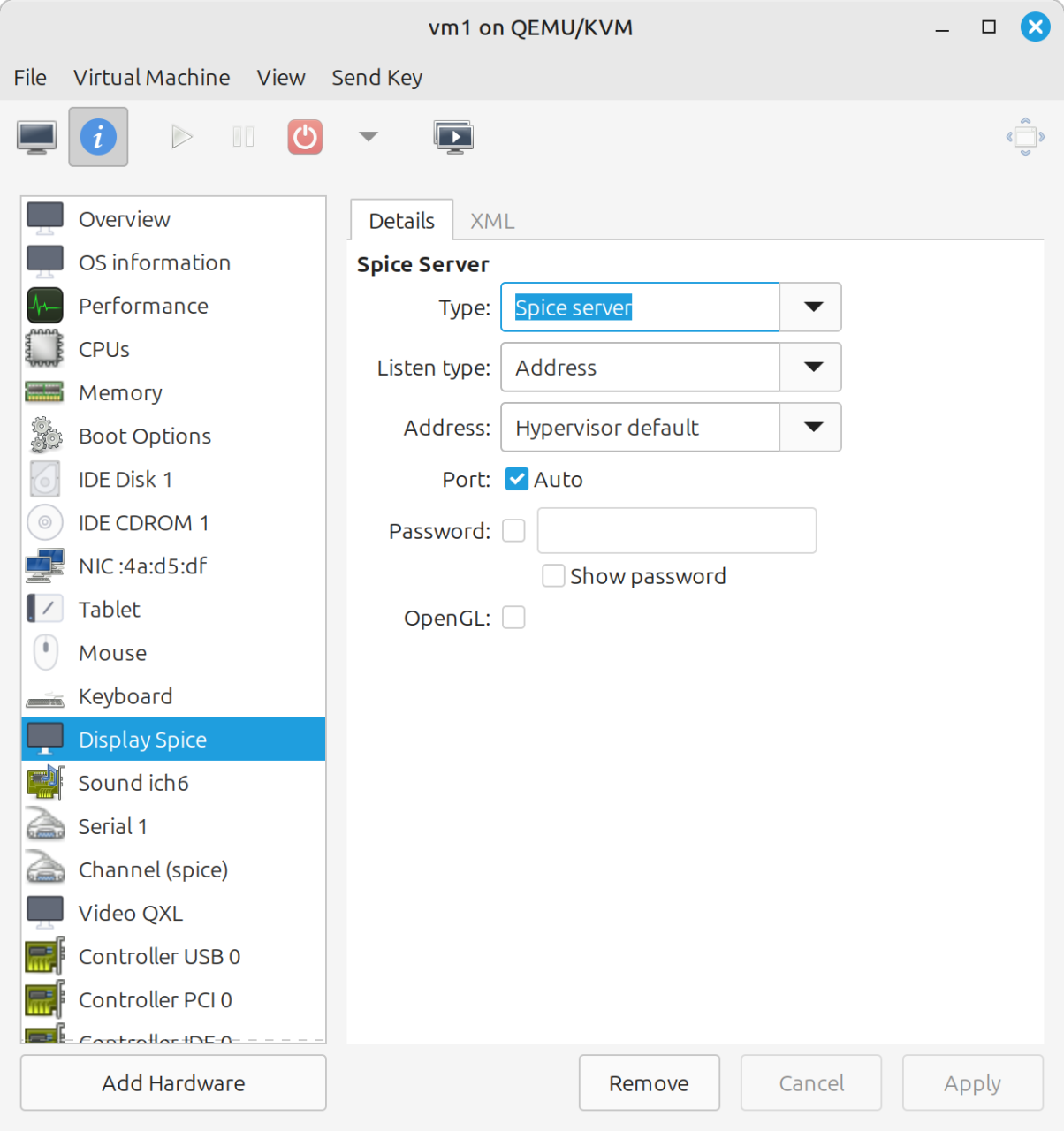Expand the shutdown options arrow in toolbar

click(369, 137)
